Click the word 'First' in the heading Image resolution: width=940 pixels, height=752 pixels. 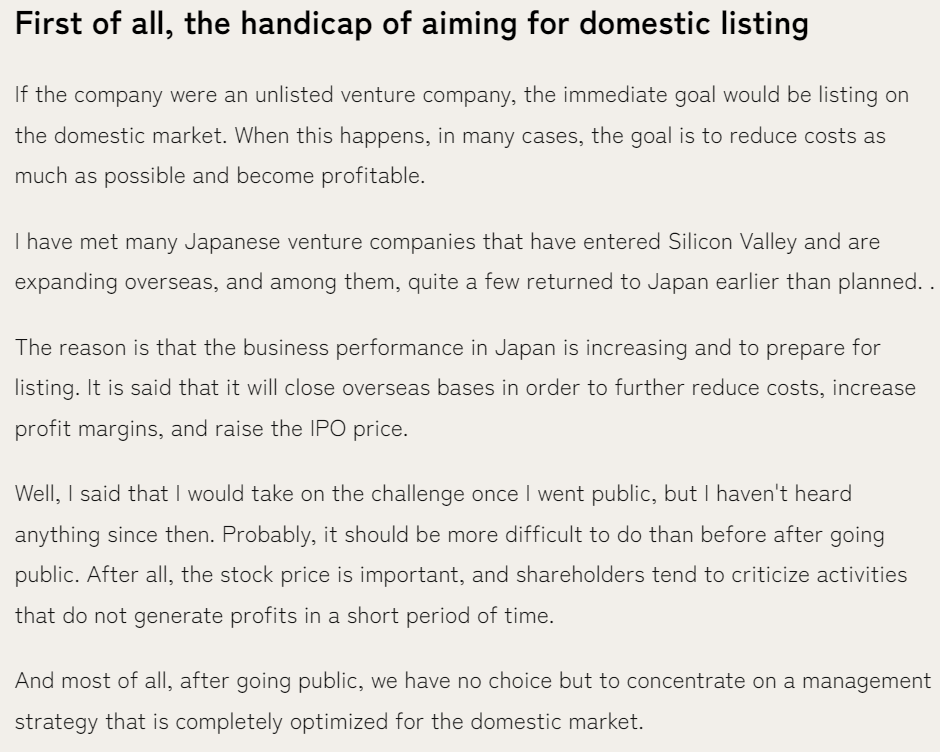tap(47, 24)
